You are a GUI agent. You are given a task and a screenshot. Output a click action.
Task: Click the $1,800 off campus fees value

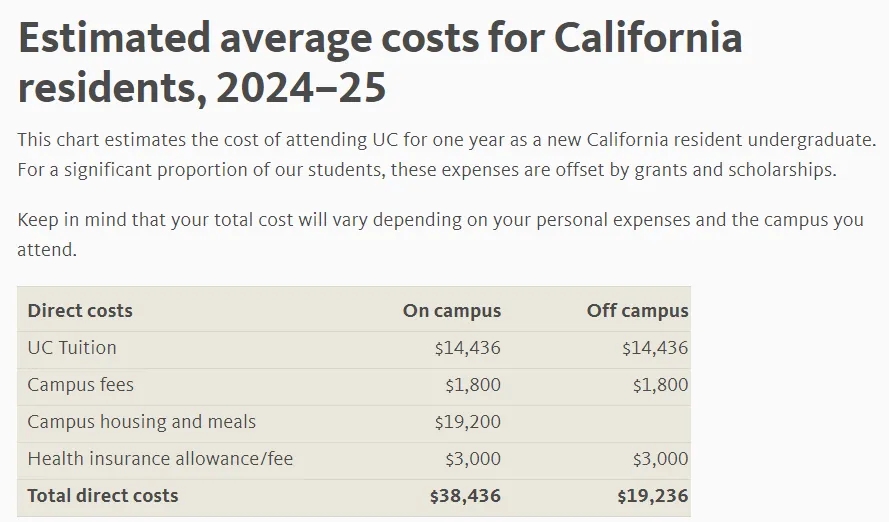(x=660, y=385)
